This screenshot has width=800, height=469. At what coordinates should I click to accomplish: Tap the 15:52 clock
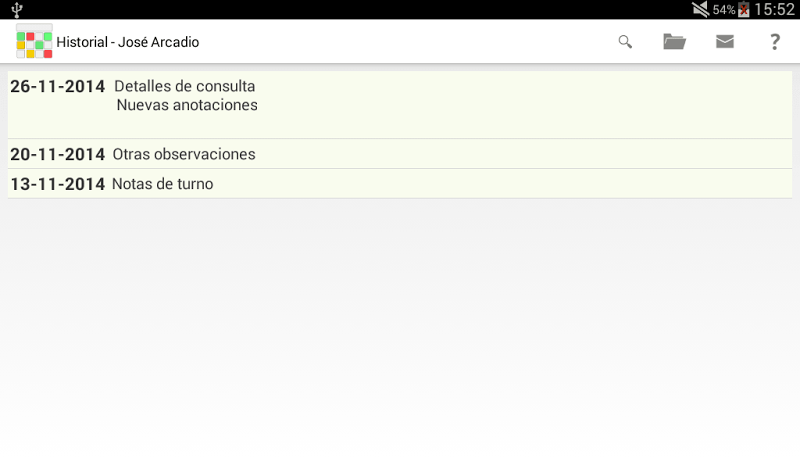point(774,9)
